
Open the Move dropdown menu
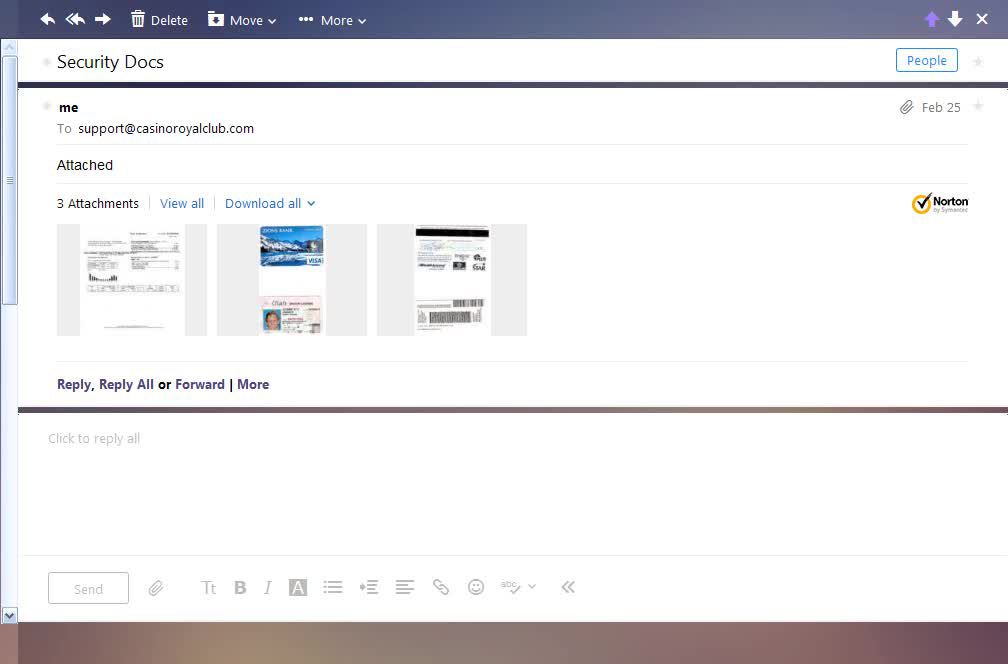click(x=242, y=20)
